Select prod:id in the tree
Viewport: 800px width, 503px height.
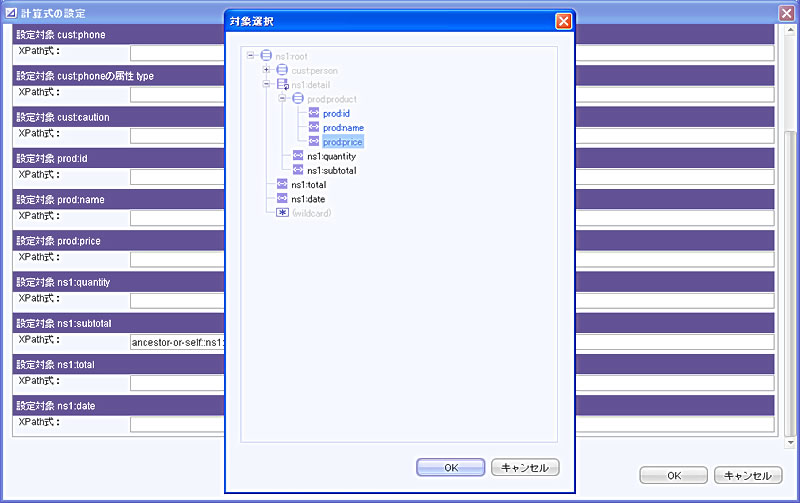tap(336, 113)
